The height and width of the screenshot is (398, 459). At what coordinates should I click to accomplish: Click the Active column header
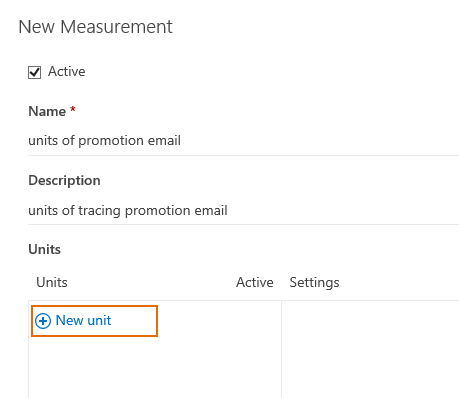(x=255, y=282)
